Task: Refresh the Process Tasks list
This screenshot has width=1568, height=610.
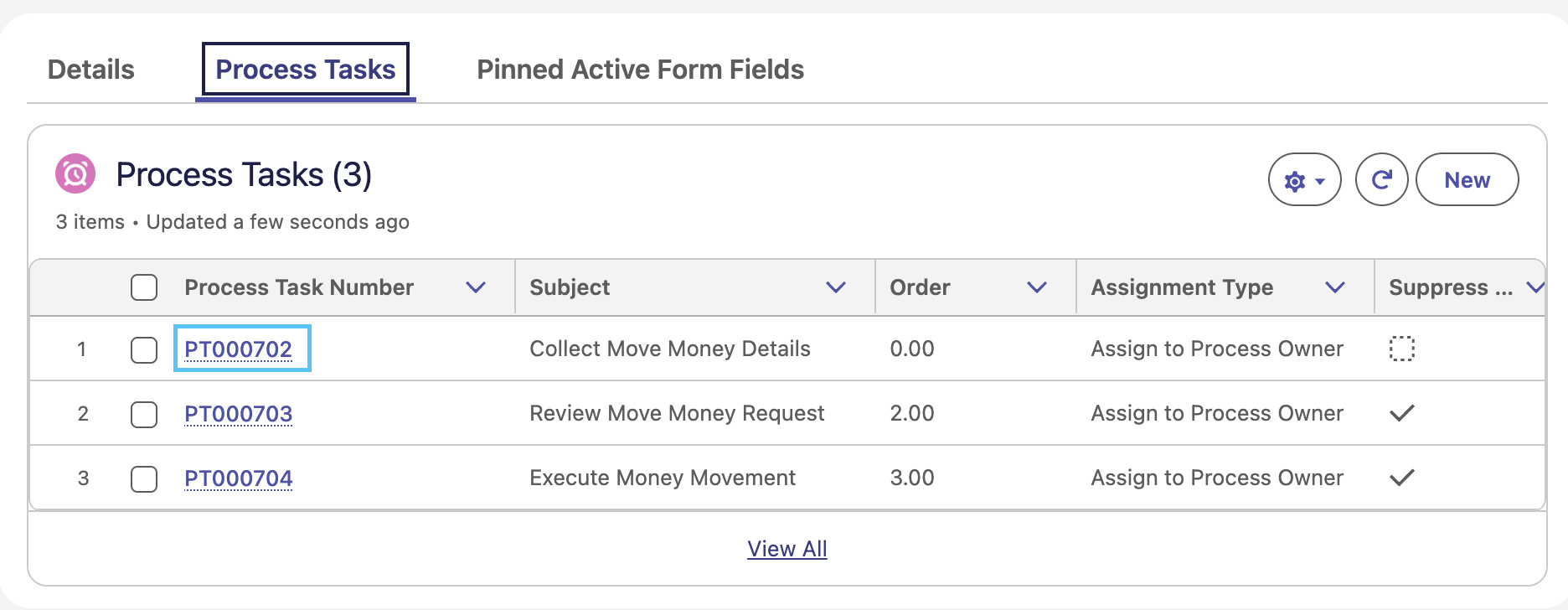Action: click(x=1381, y=180)
